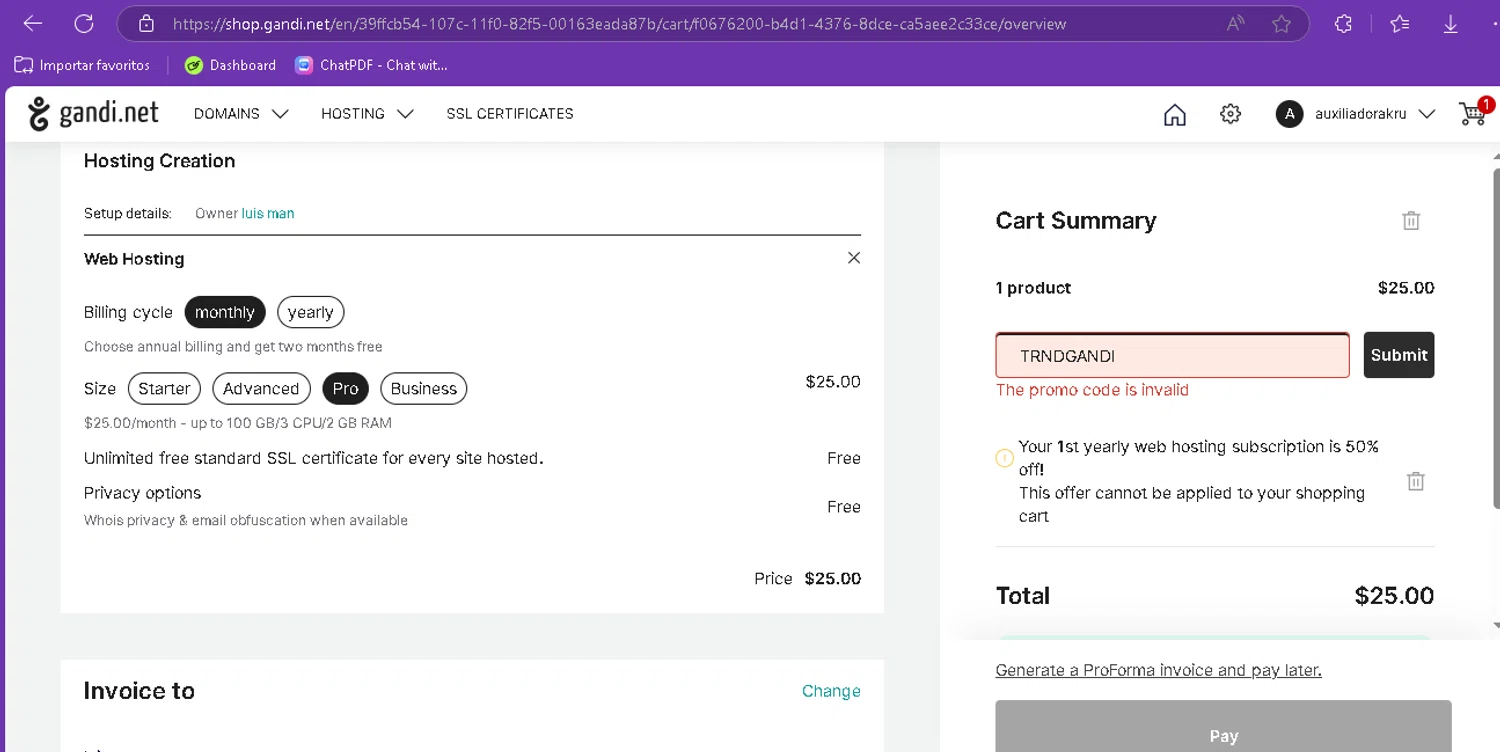Select monthly billing cycle

(x=225, y=312)
